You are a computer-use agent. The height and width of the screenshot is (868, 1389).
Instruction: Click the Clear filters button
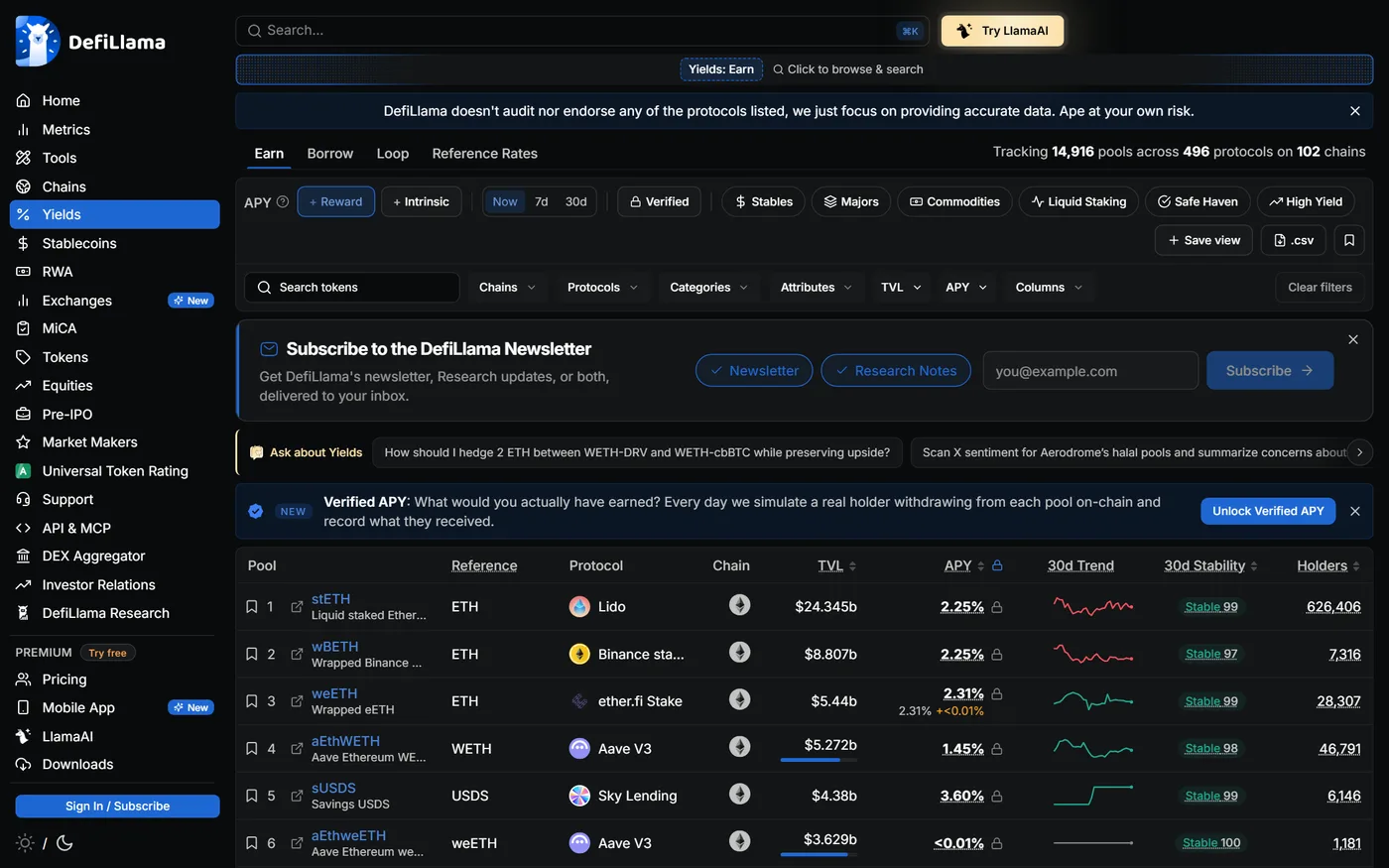(1320, 288)
